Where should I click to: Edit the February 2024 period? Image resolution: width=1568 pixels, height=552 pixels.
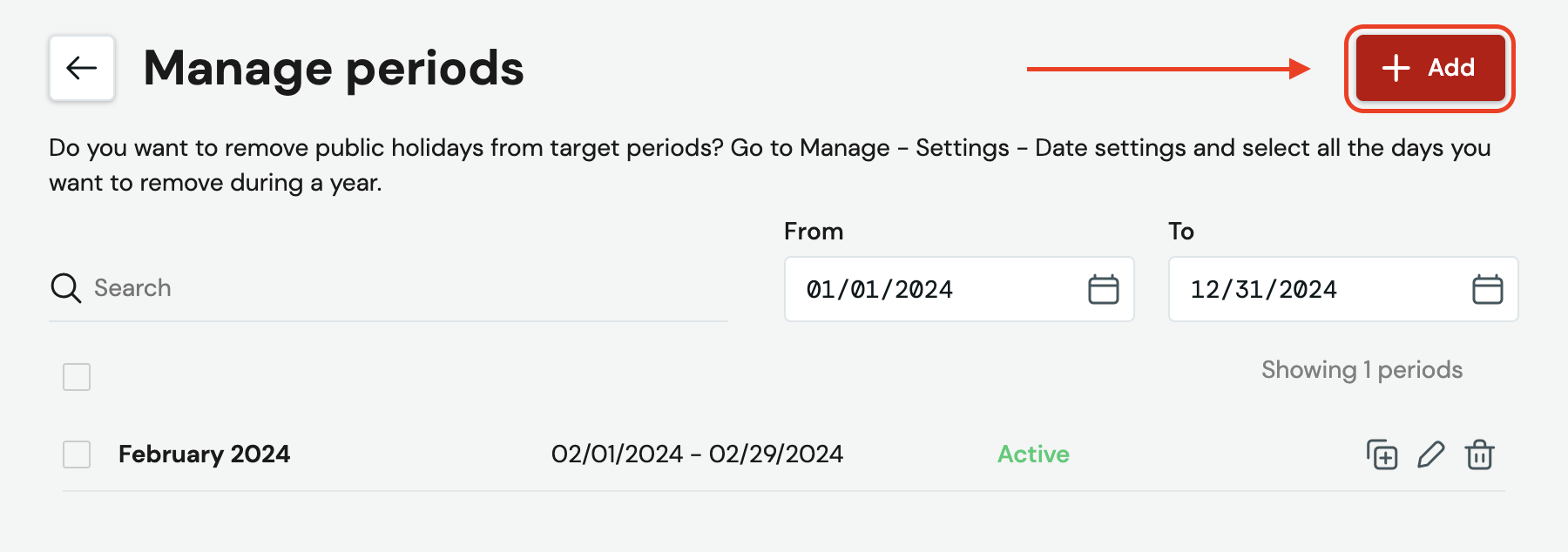pyautogui.click(x=1430, y=454)
